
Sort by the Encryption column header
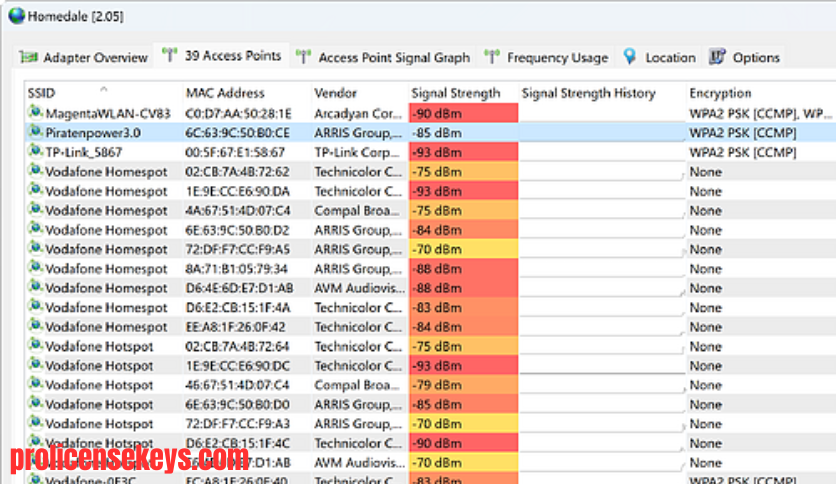pos(761,93)
